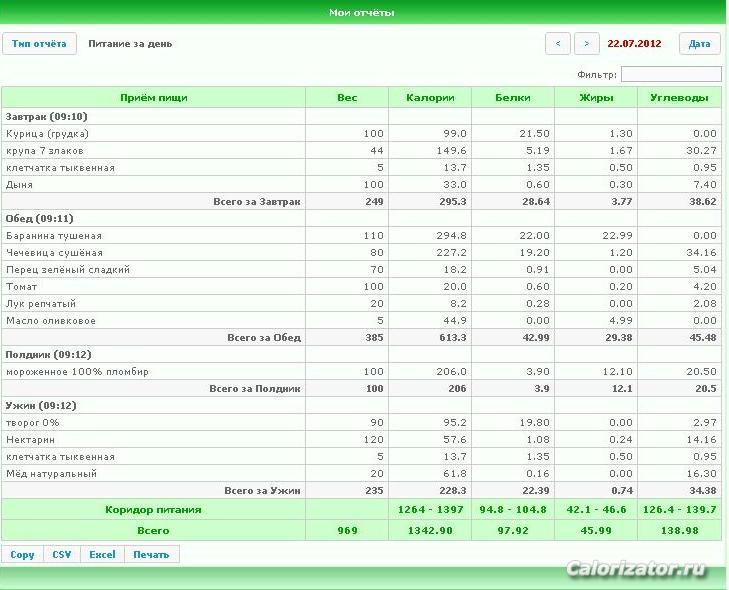The image size is (729, 590).
Task: Select the Полдник (09:12) meal row
Action: pyautogui.click(x=361, y=355)
